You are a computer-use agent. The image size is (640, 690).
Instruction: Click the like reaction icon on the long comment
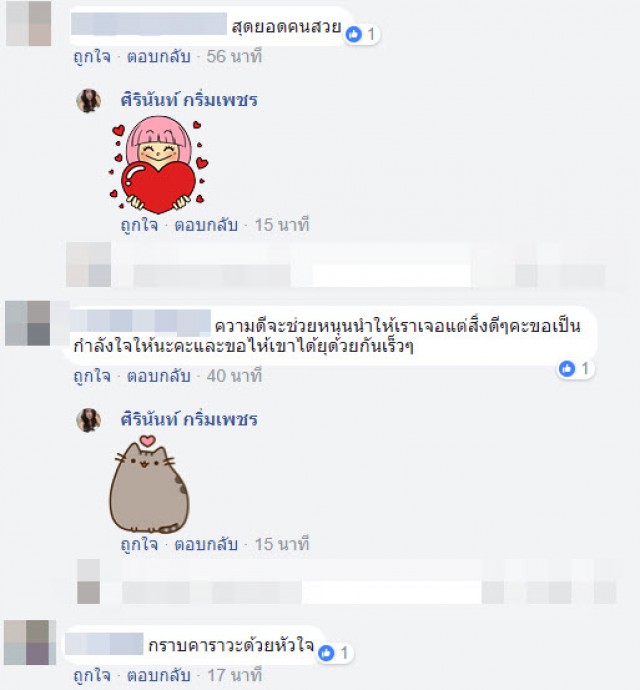(567, 368)
